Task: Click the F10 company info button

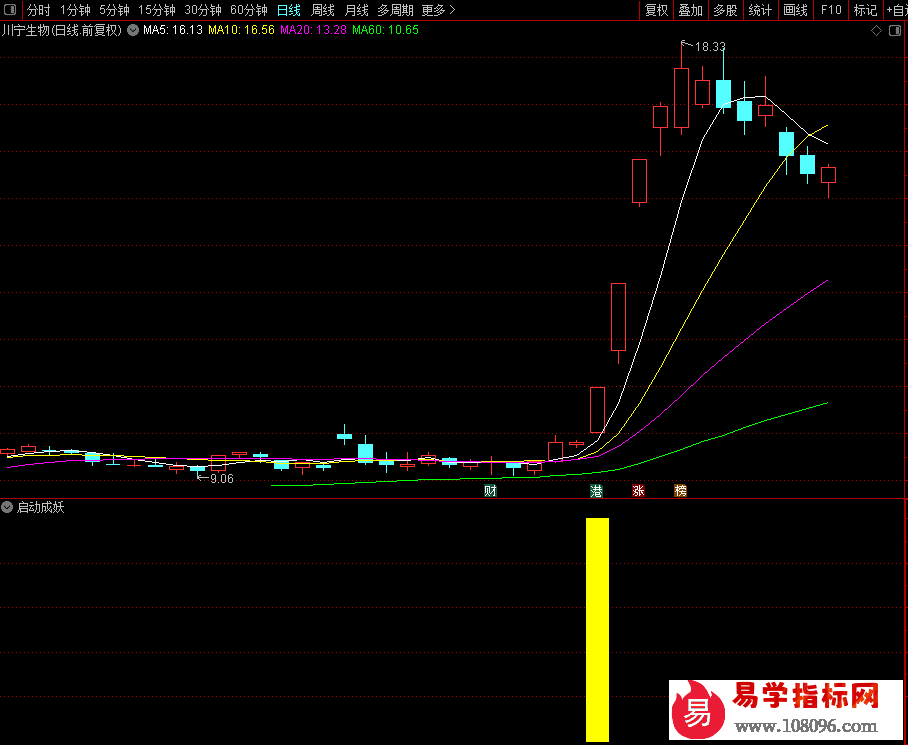Action: click(x=830, y=10)
